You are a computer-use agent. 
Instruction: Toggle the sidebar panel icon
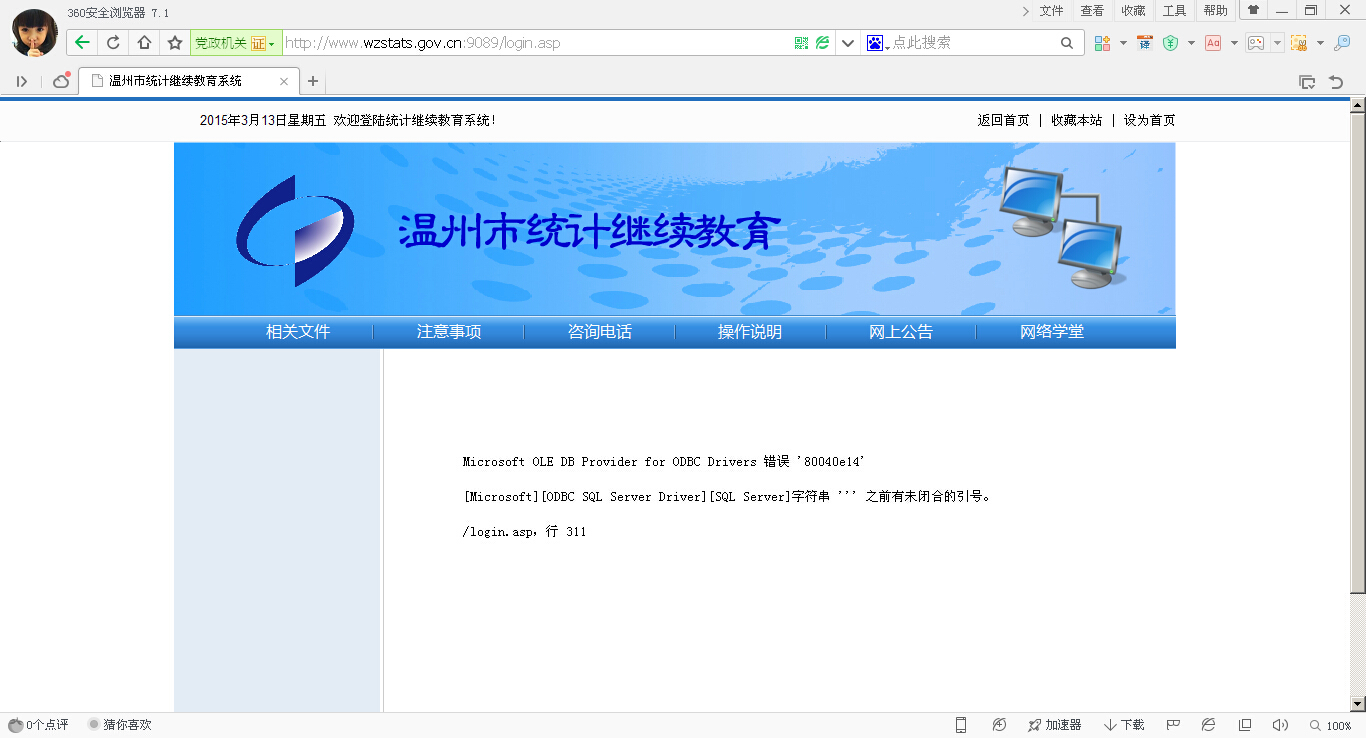tap(22, 81)
